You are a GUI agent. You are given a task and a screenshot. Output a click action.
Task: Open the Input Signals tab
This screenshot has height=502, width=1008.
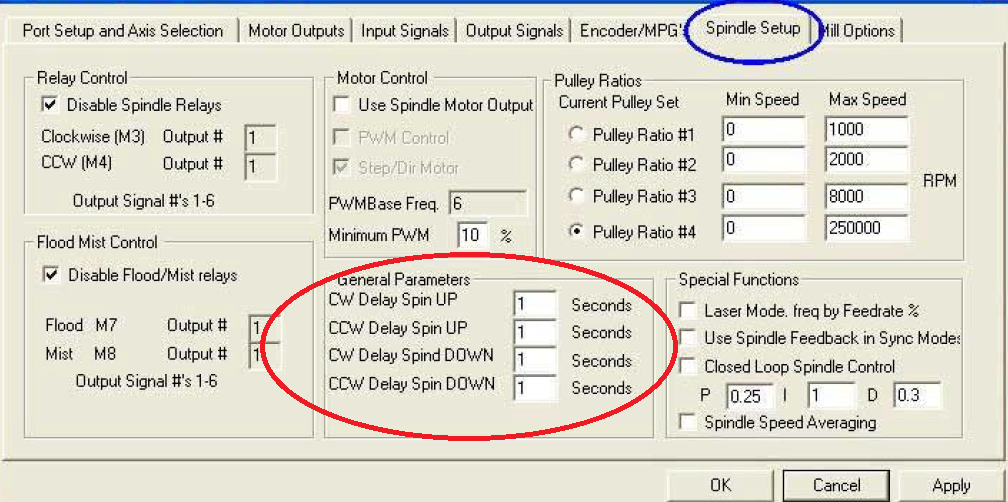404,31
